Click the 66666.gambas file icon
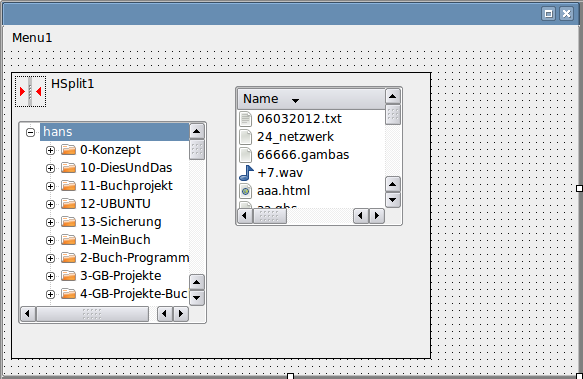Screen dimensions: 583x379 point(245,155)
